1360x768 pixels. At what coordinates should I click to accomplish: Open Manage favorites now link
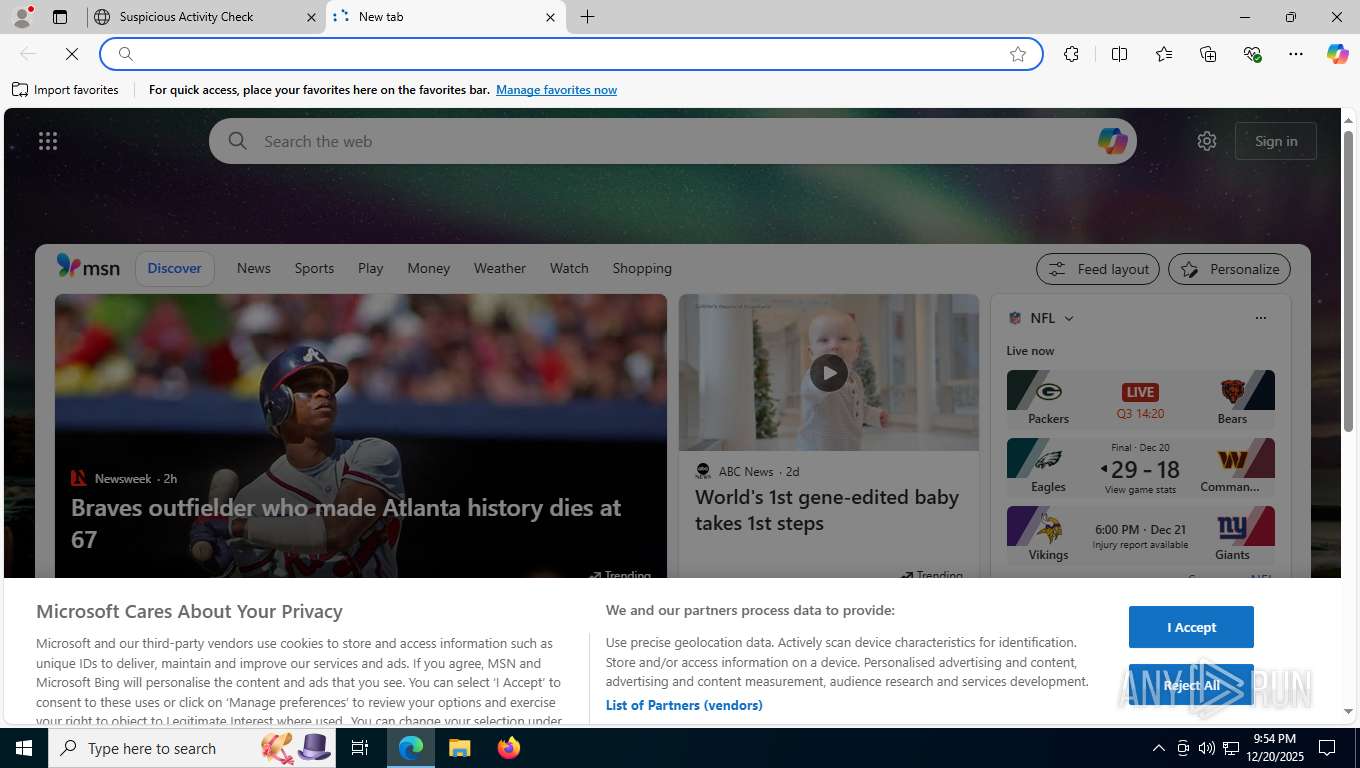[x=556, y=90]
